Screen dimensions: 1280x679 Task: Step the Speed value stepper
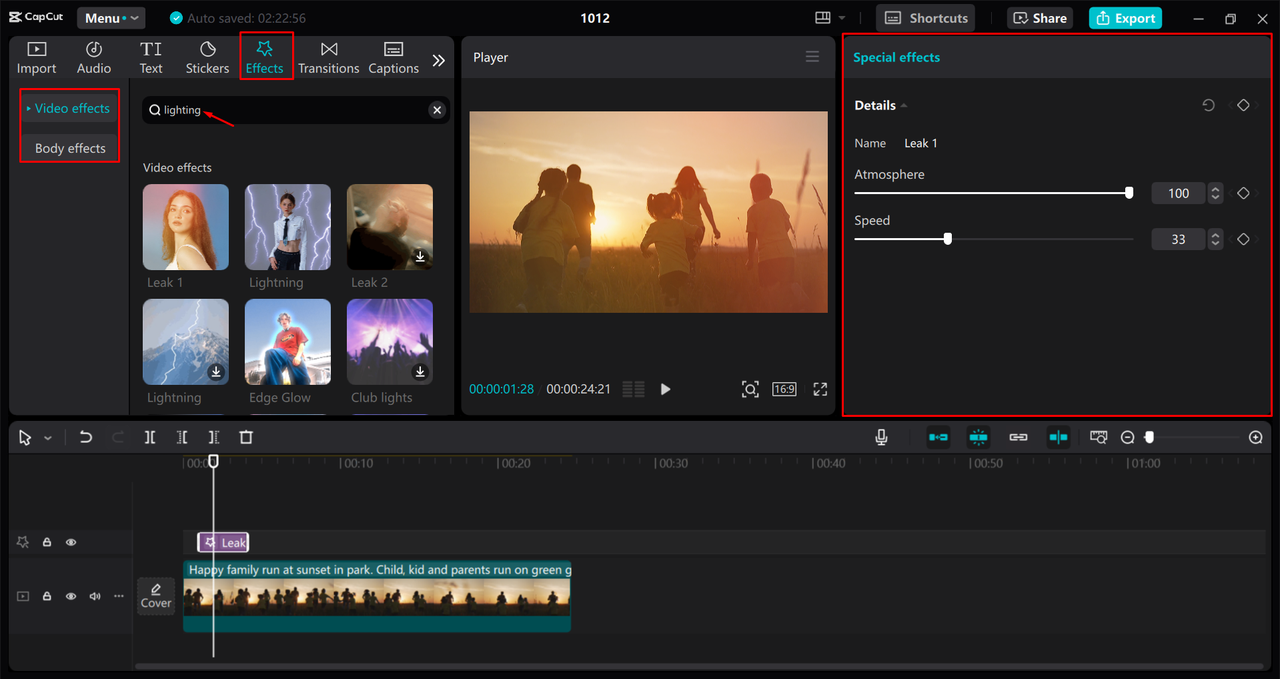(1215, 239)
